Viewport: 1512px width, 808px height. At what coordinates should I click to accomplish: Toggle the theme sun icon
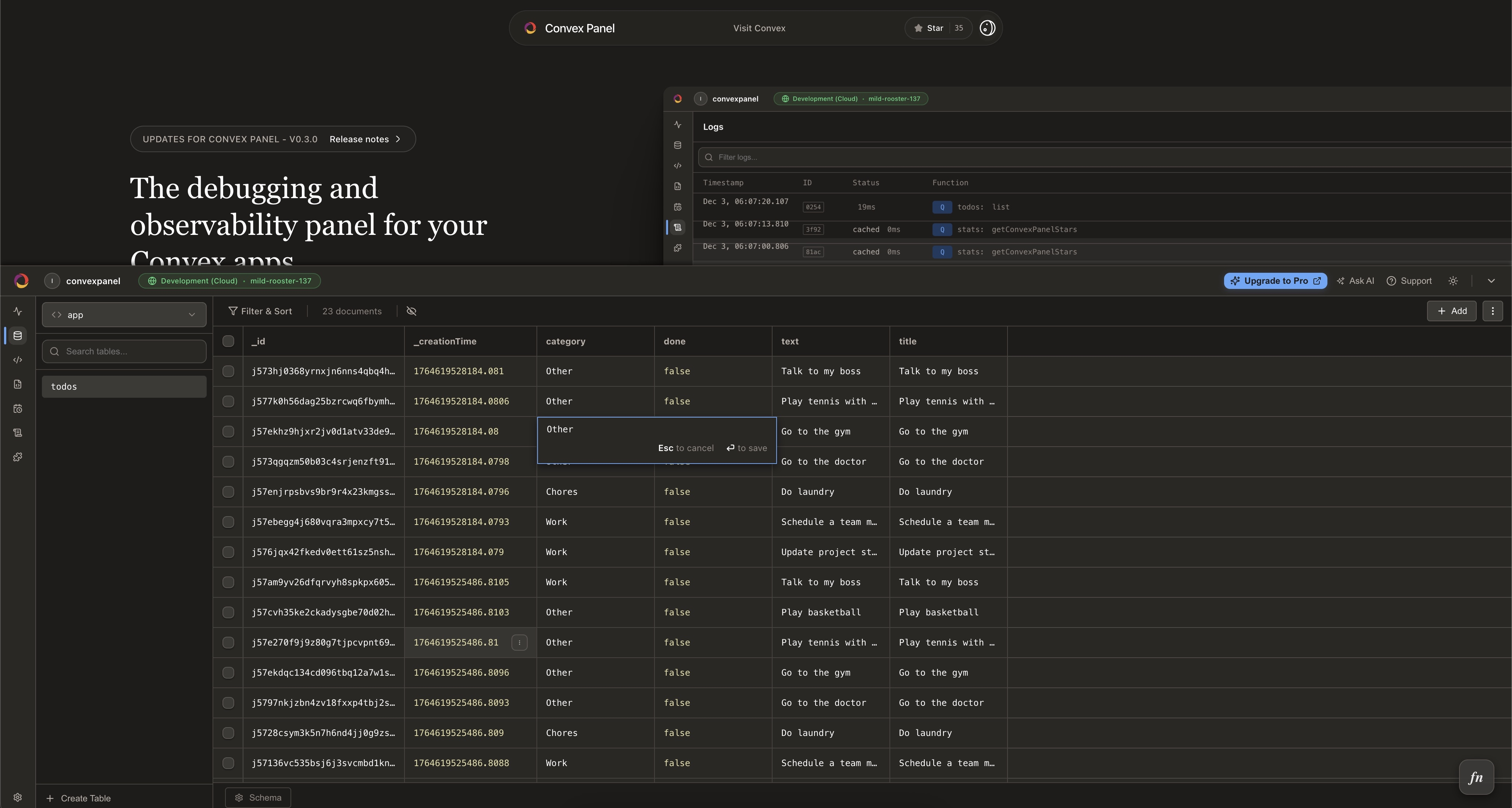[1453, 281]
